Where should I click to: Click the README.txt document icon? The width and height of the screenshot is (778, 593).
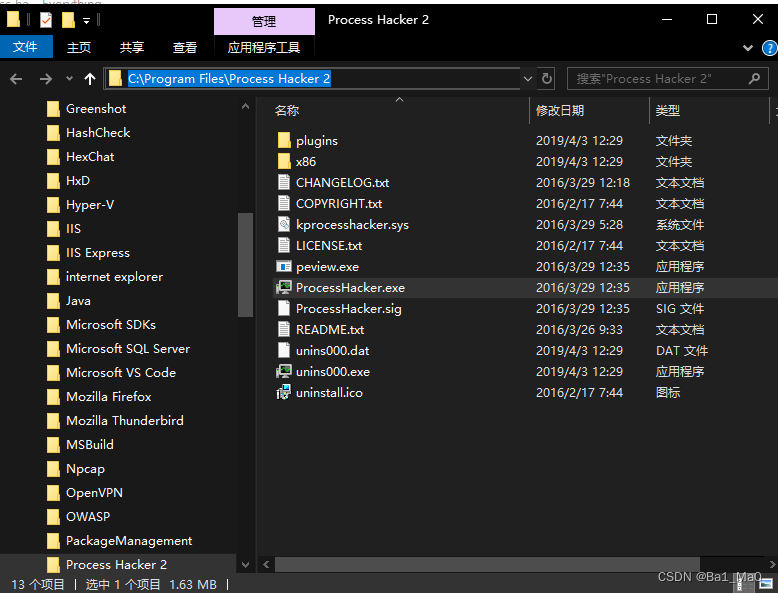tap(284, 329)
